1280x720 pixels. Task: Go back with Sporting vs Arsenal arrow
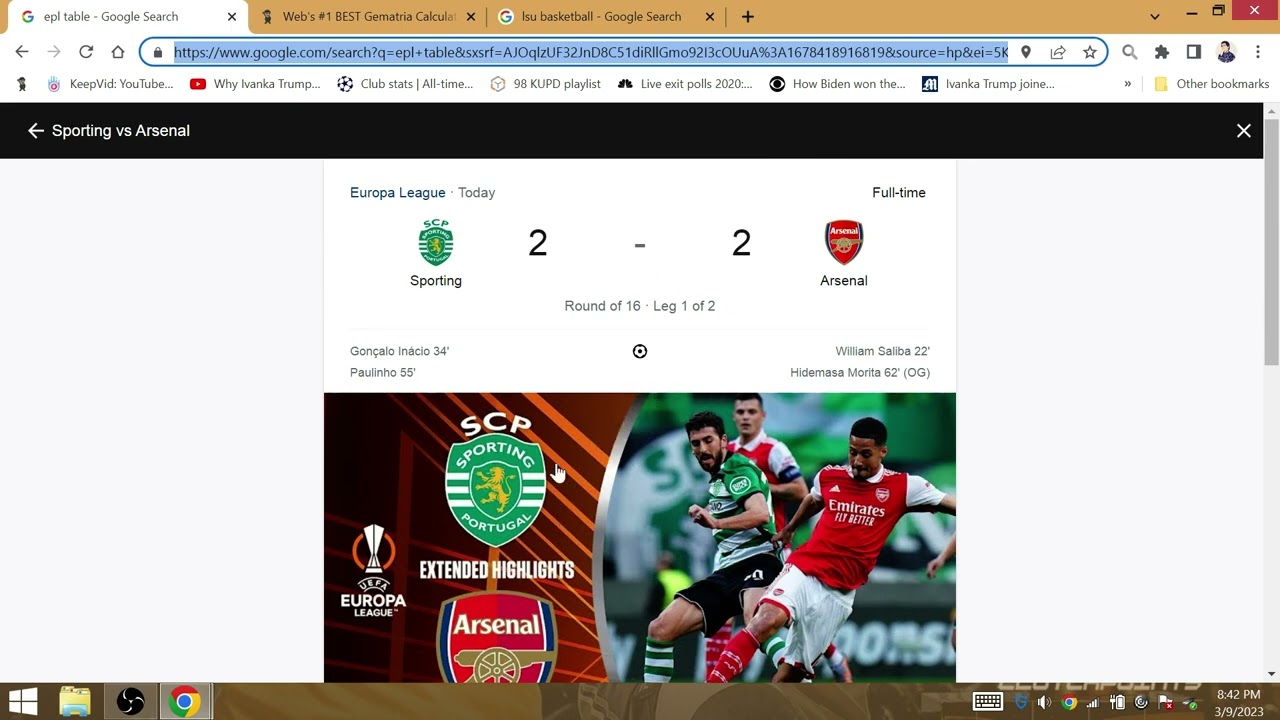point(36,130)
